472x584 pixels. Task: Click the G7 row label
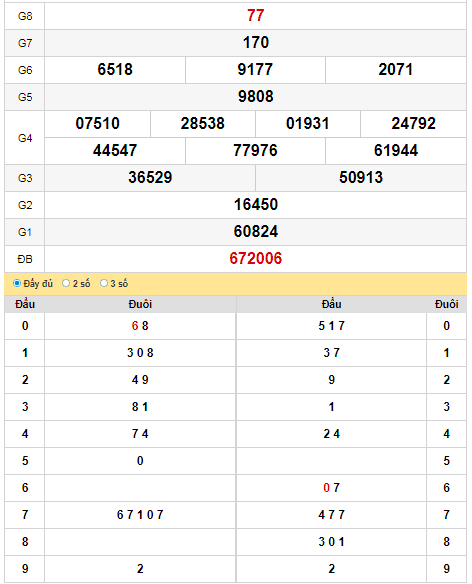pyautogui.click(x=25, y=43)
